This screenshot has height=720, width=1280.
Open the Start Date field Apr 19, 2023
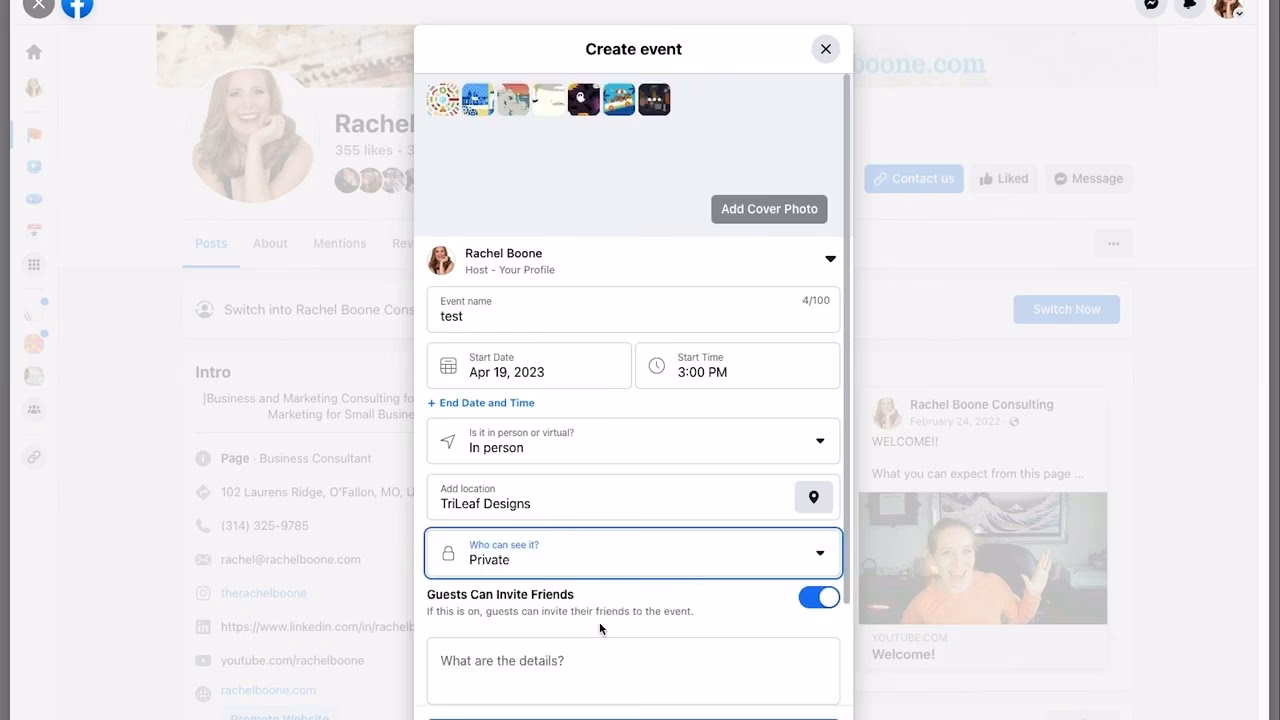529,365
